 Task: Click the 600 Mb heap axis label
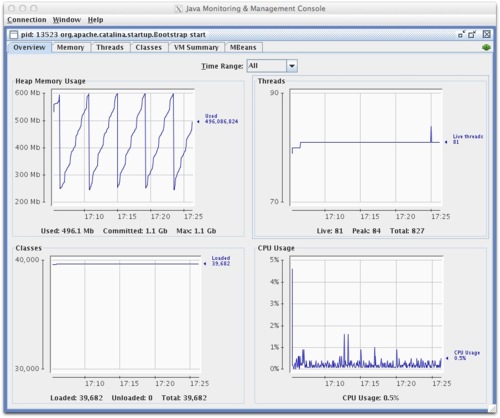pos(27,93)
